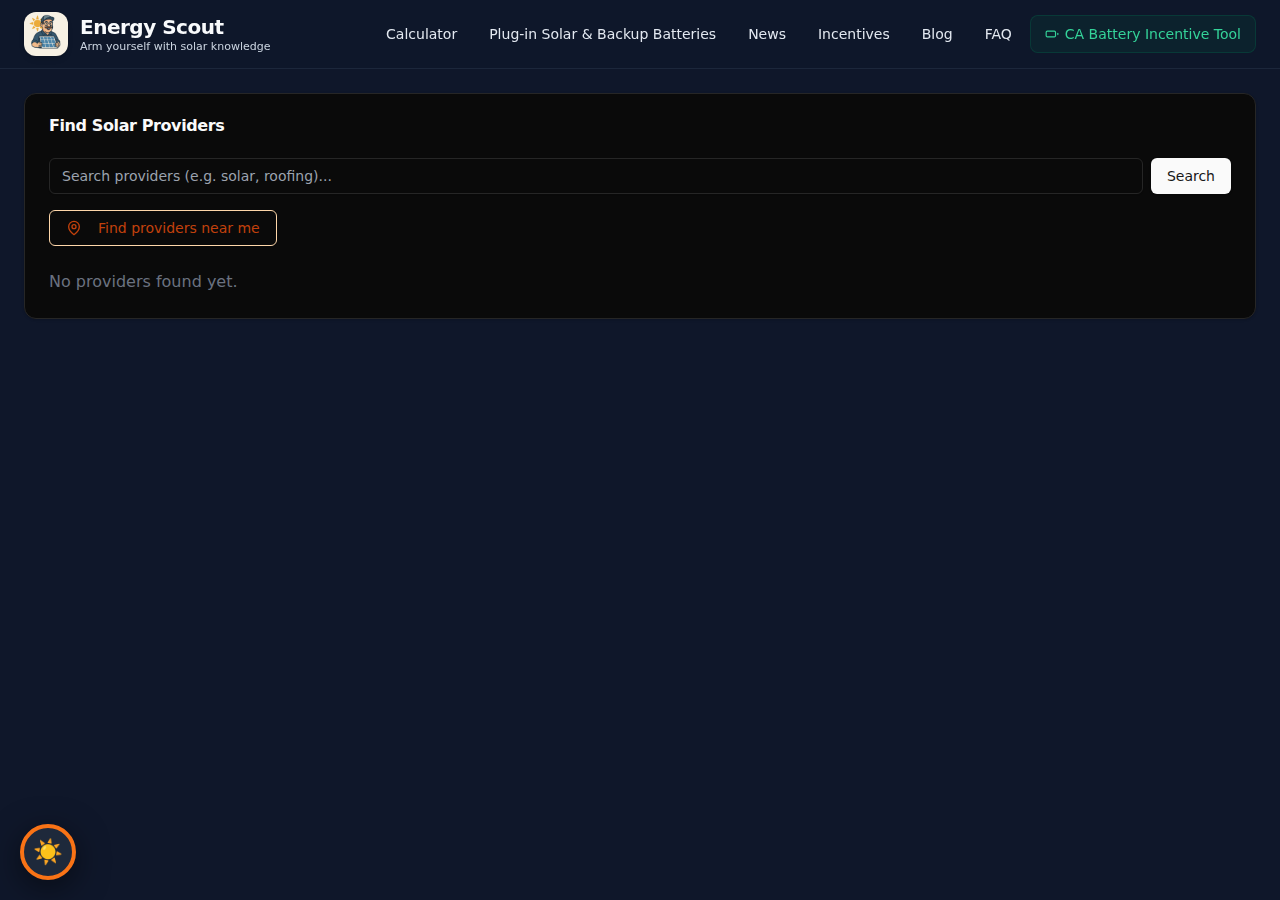Open the Calculator page
This screenshot has height=900, width=1280.
pyautogui.click(x=421, y=33)
